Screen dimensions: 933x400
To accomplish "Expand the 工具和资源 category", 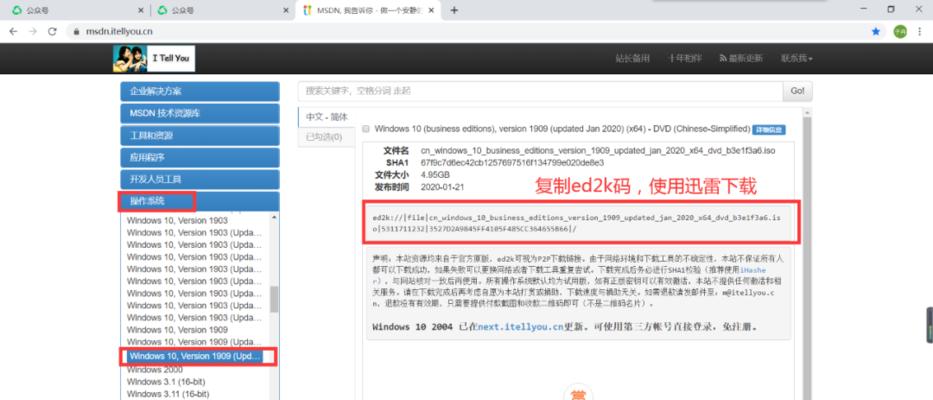I will (200, 136).
